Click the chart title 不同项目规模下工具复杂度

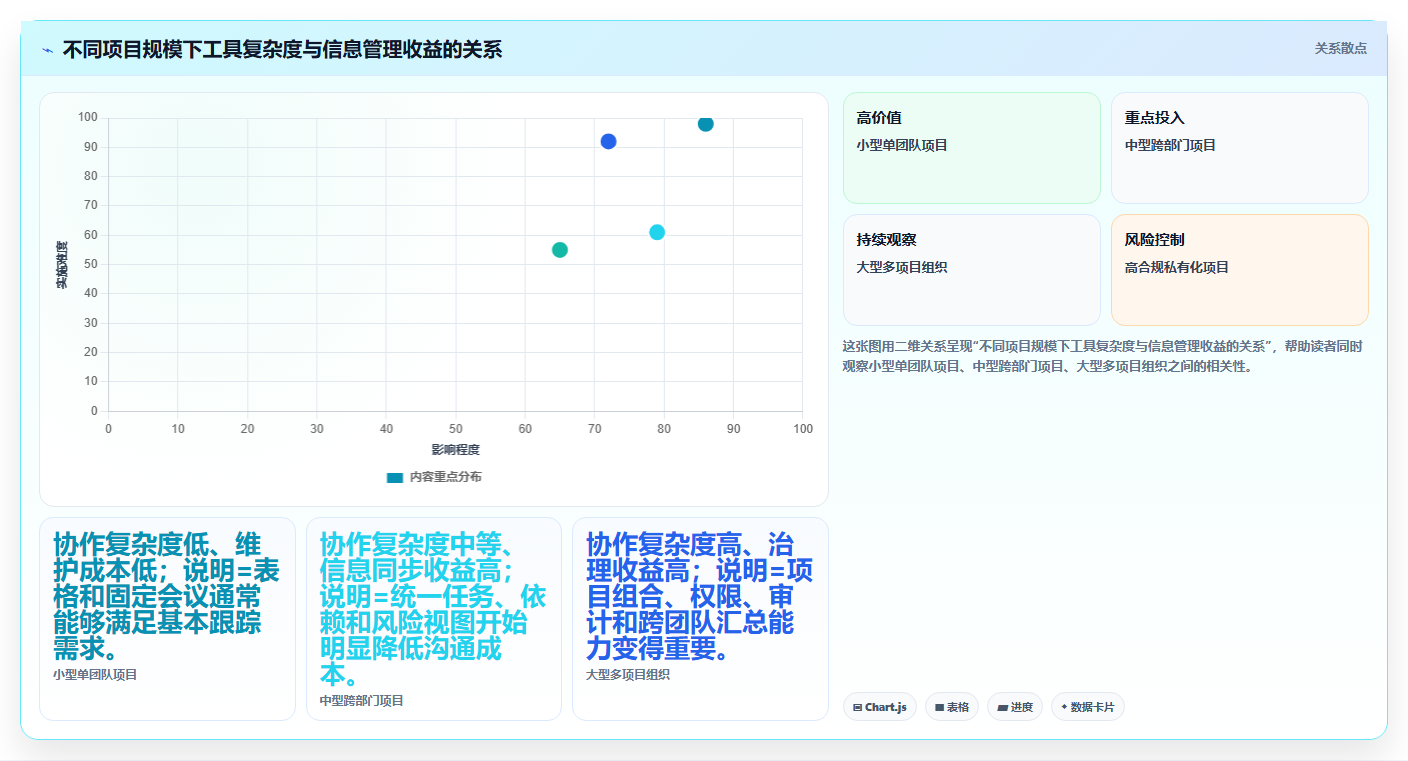(282, 49)
